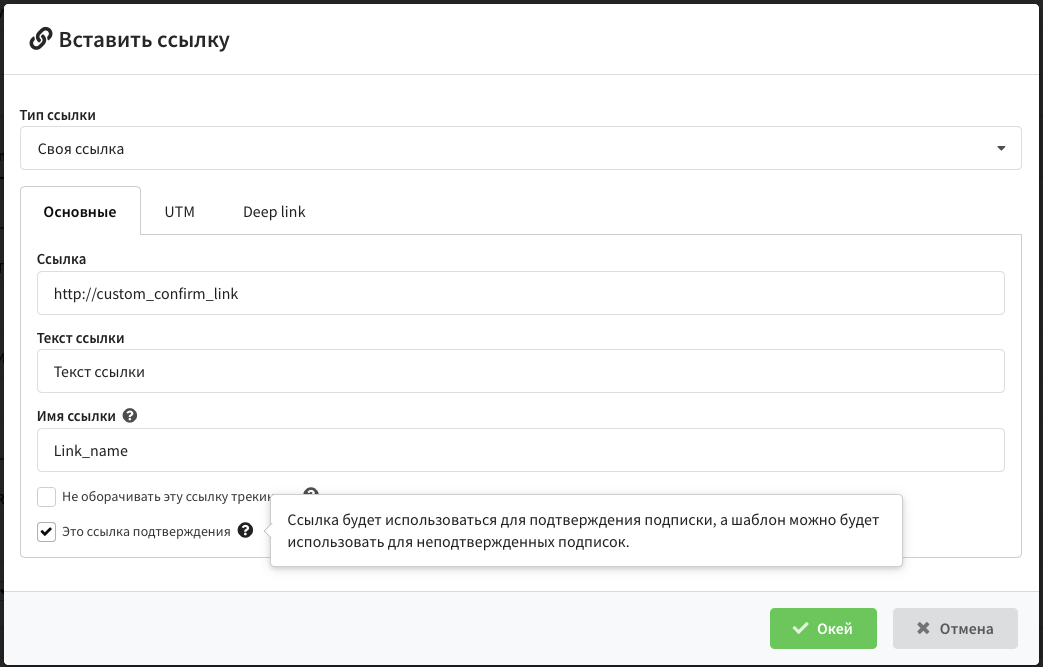Uncheck the Это ссылка подтверждения checkbox
Viewport: 1043px width, 667px height.
[46, 531]
